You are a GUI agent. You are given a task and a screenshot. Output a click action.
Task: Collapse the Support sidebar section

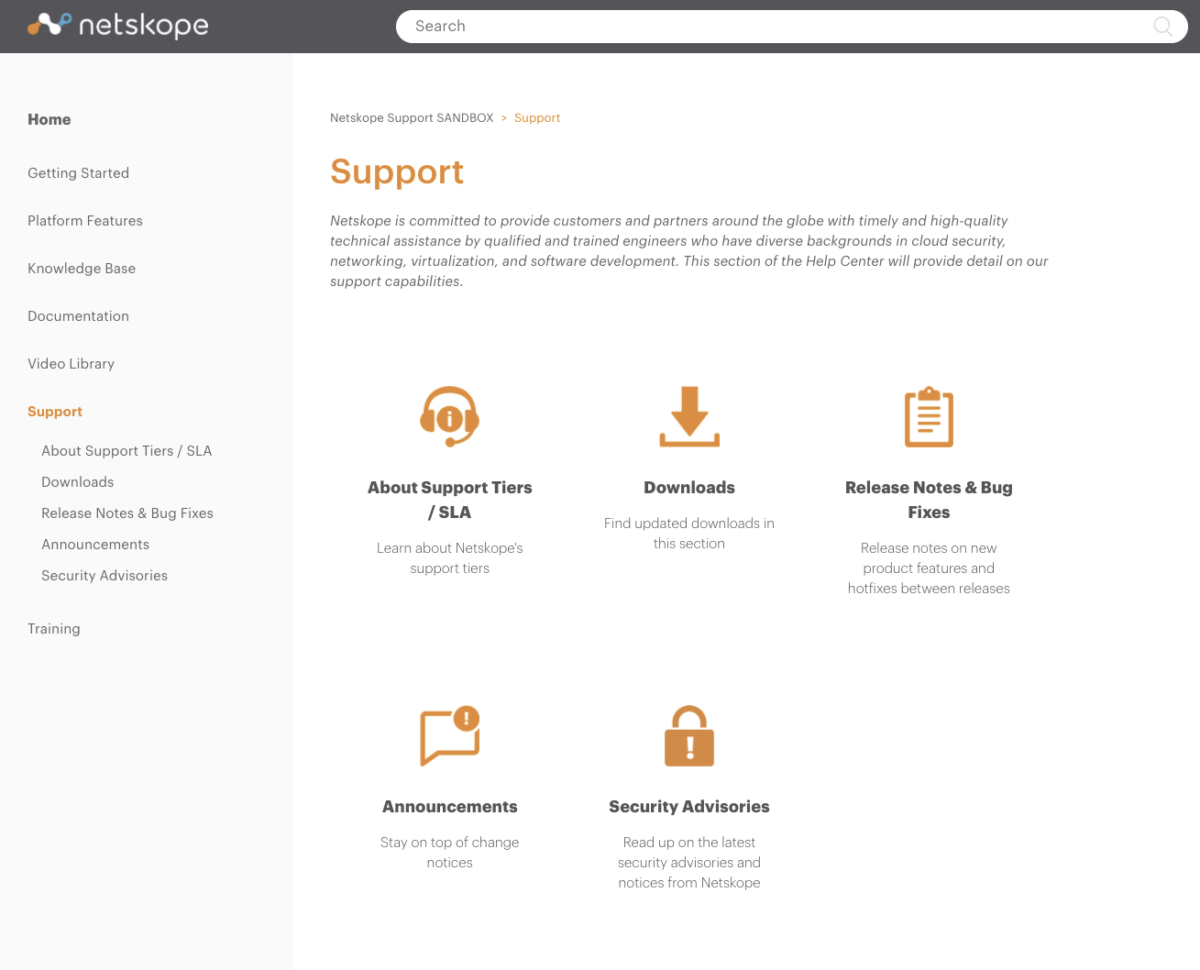tap(55, 412)
